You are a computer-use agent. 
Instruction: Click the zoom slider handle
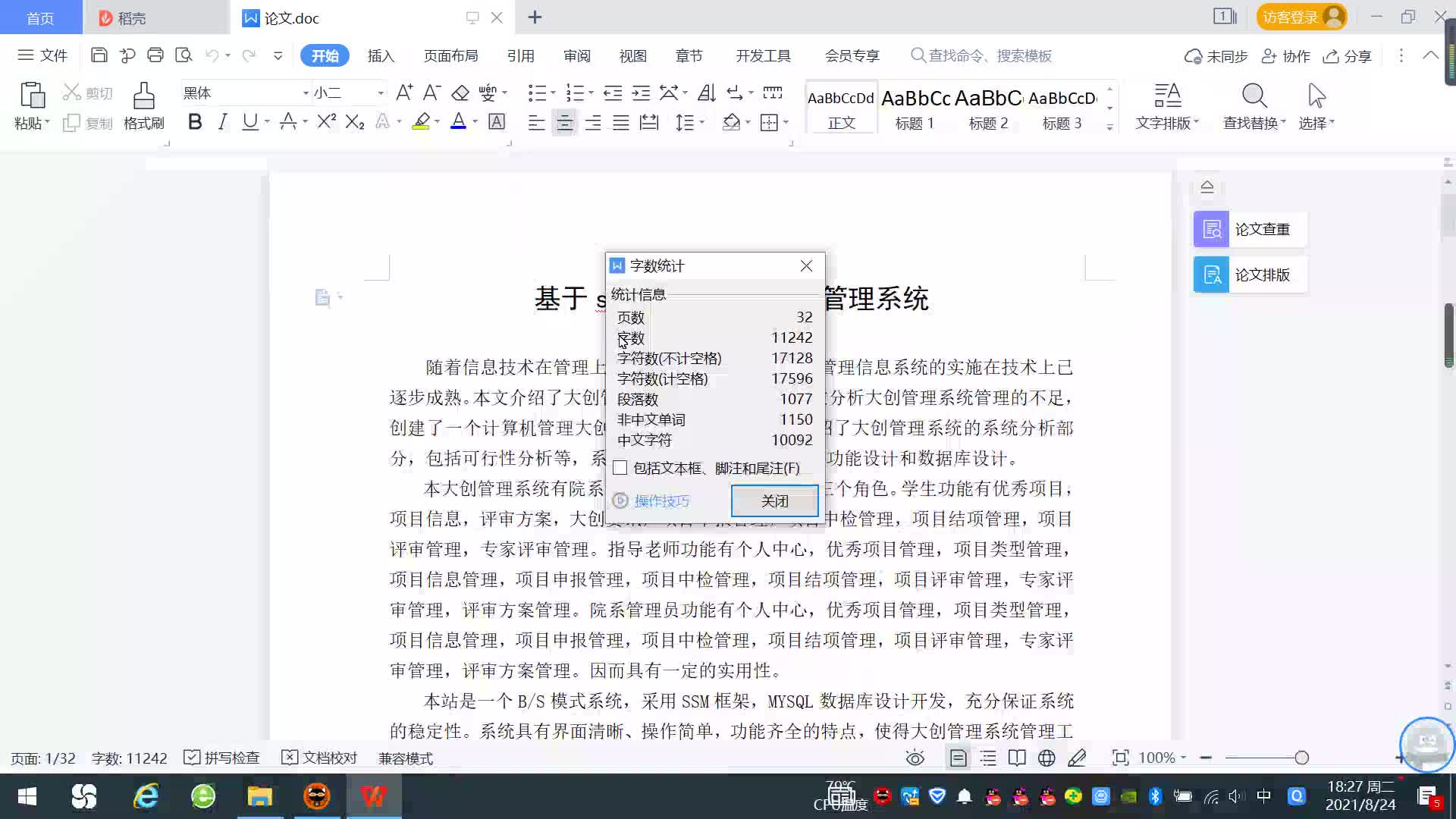pyautogui.click(x=1302, y=758)
